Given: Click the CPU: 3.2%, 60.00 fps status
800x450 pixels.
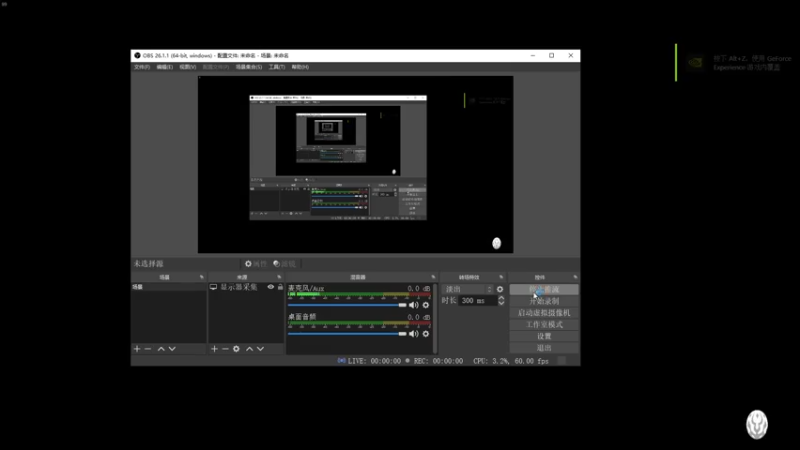Looking at the screenshot, I should [511, 361].
